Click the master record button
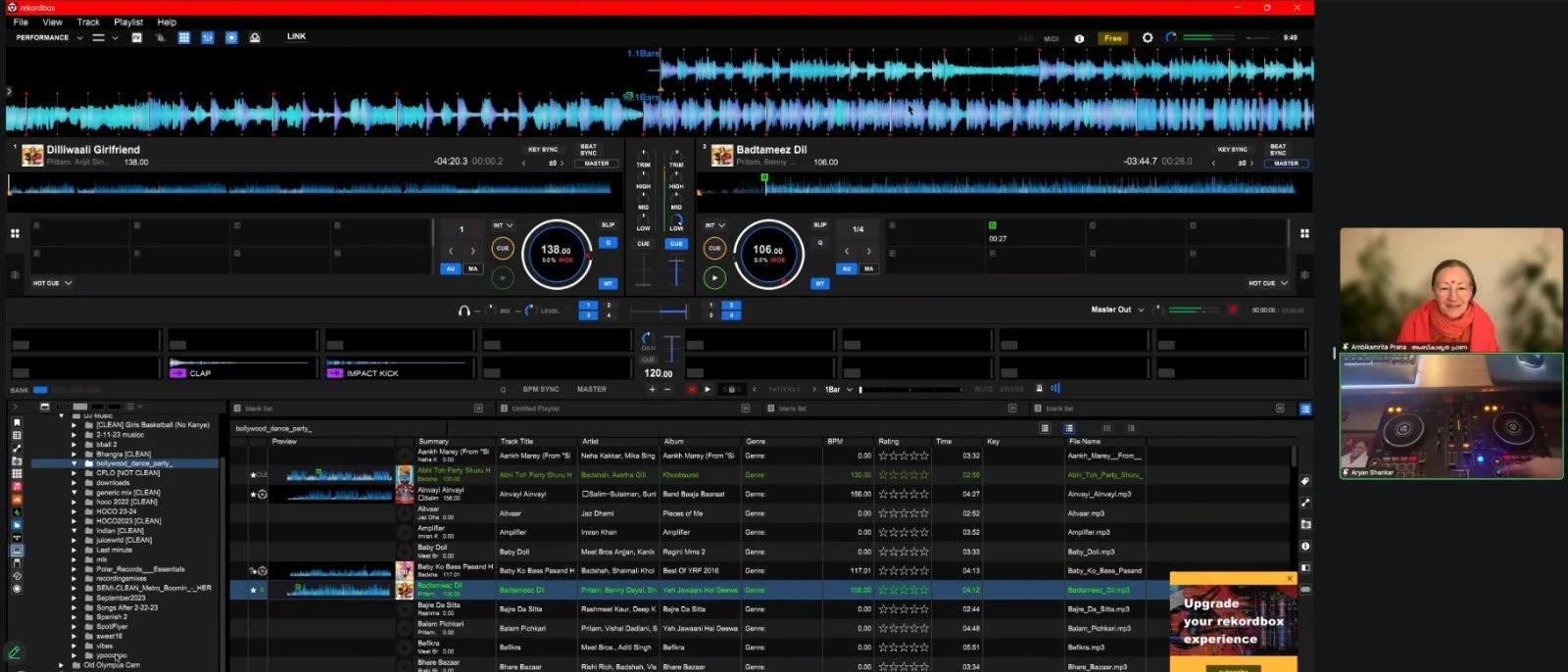Image resolution: width=1568 pixels, height=672 pixels. [1233, 310]
